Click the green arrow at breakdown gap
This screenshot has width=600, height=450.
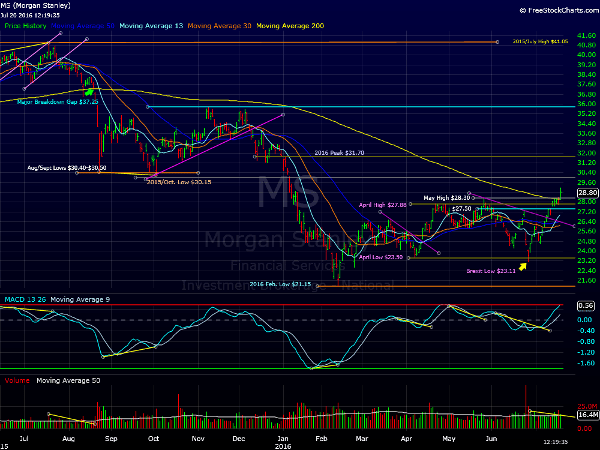coord(89,92)
